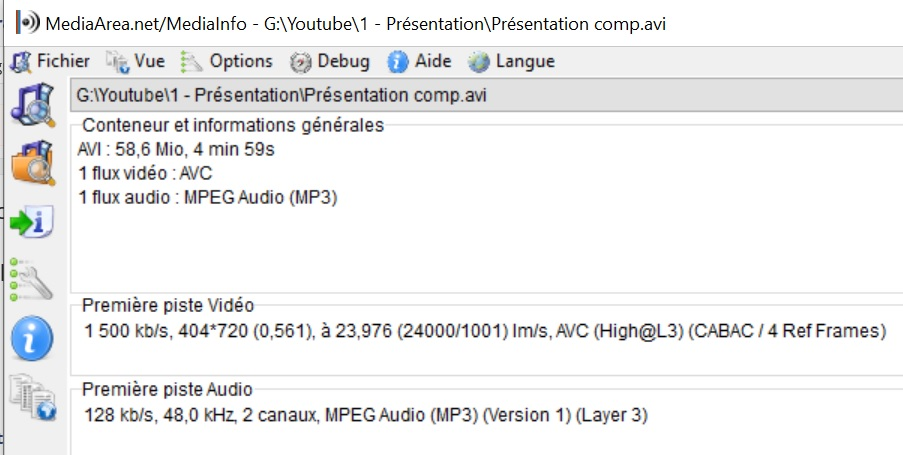This screenshot has width=903, height=455.
Task: Click the open folder icon in sidebar
Action: pyautogui.click(x=33, y=163)
